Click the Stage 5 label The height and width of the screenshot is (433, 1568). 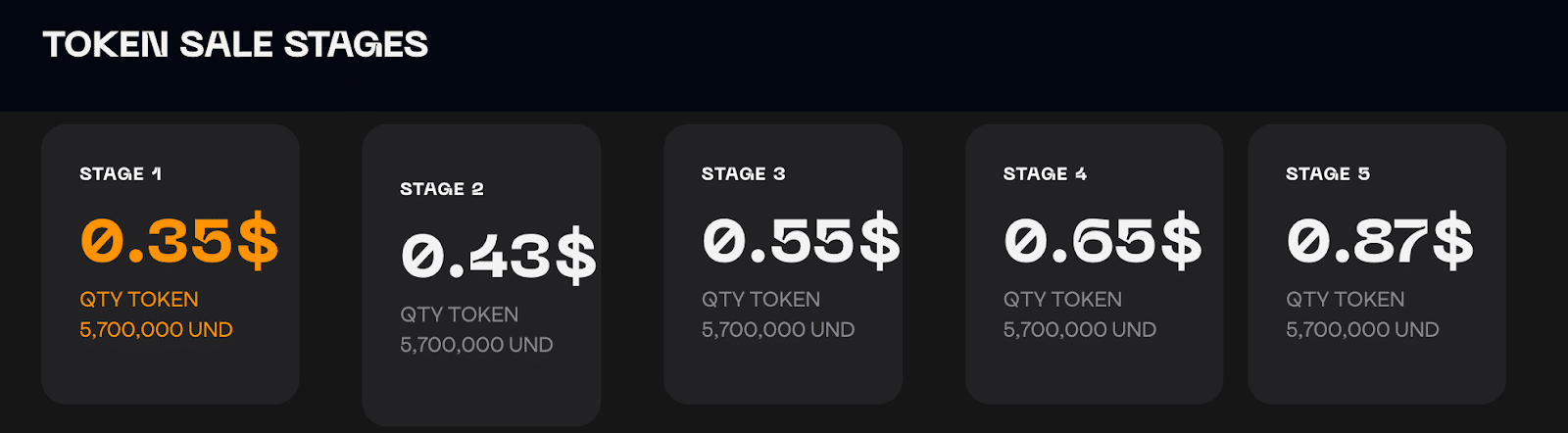tap(1328, 173)
